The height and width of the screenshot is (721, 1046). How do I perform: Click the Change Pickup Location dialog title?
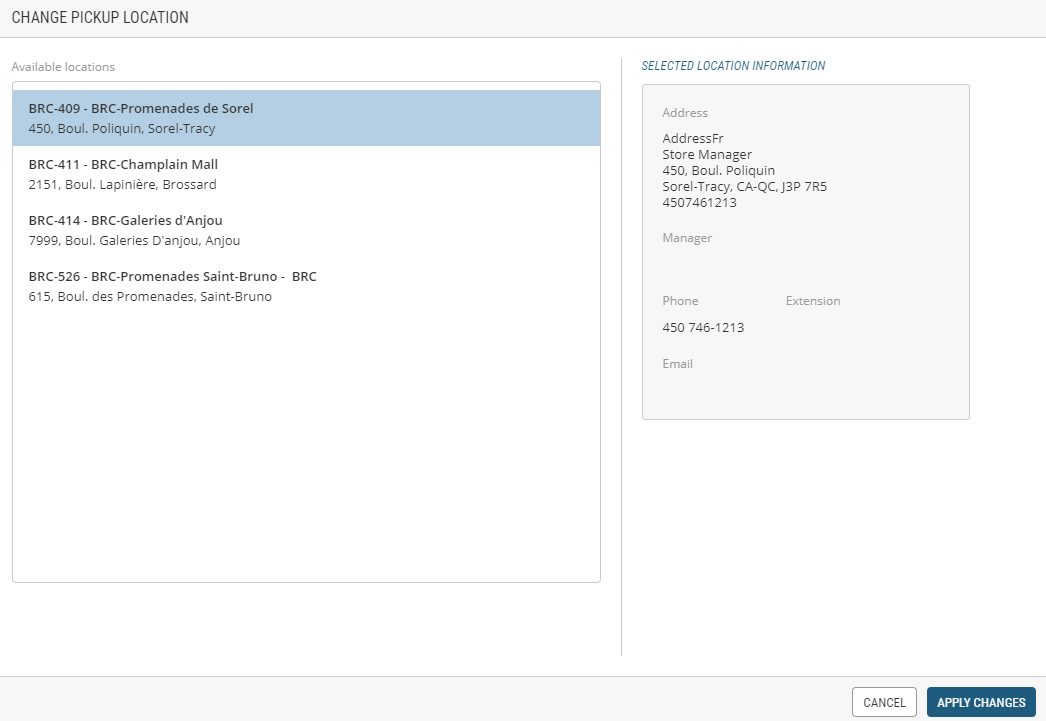tap(100, 18)
